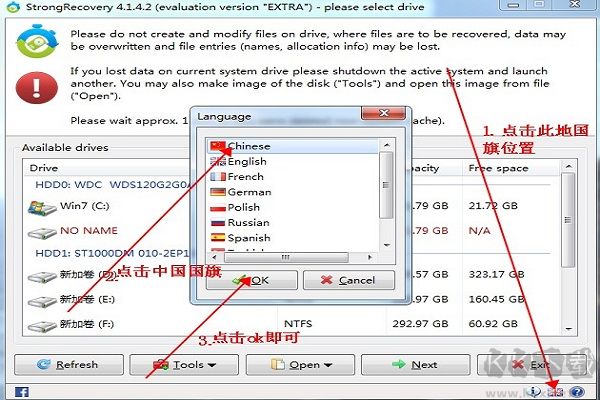The width and height of the screenshot is (600, 400).
Task: Select Spanish in the Language list
Action: click(292, 238)
